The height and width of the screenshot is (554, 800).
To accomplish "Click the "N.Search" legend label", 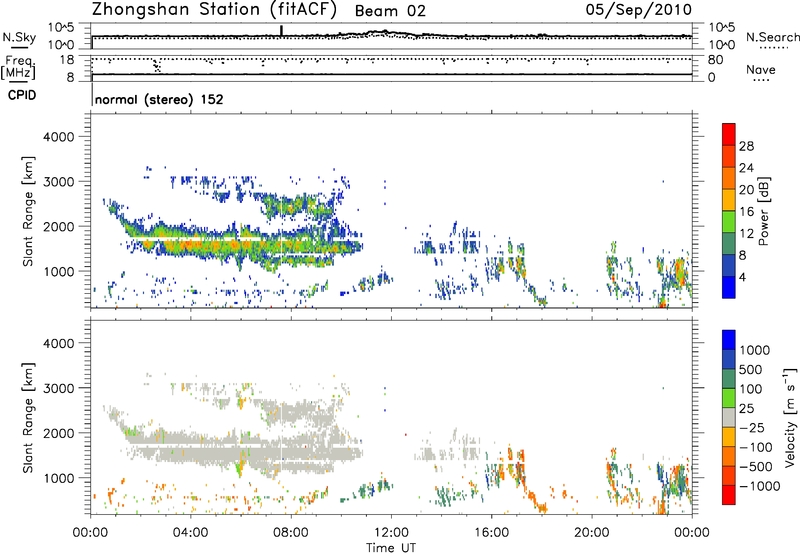I will pos(773,37).
